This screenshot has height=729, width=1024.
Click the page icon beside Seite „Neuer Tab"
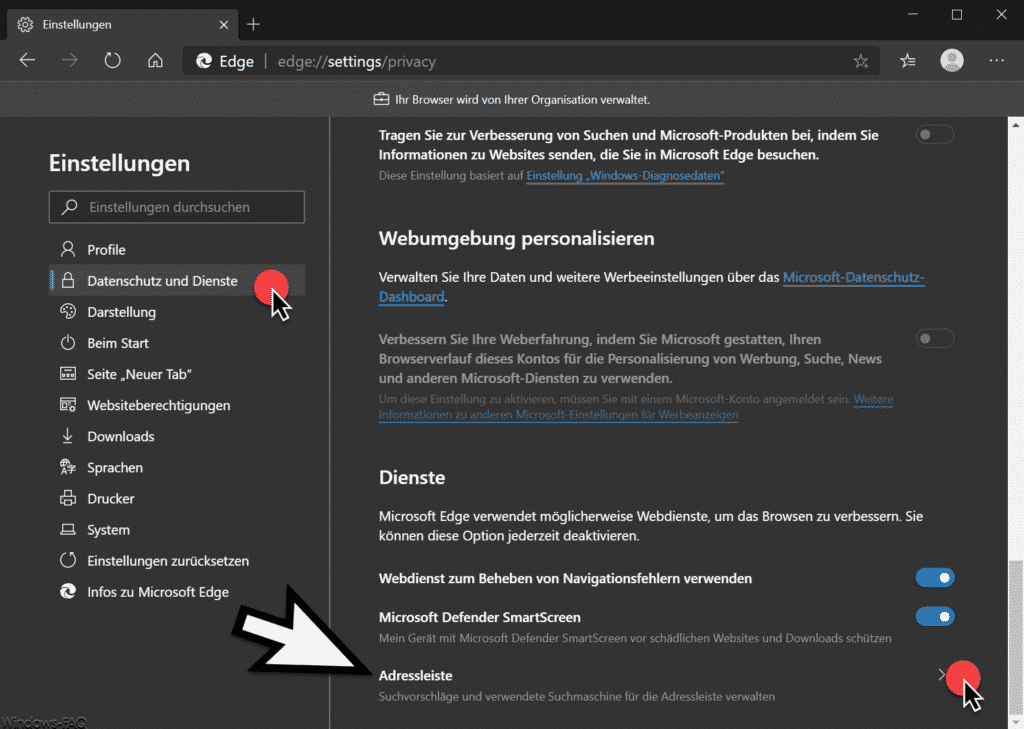coord(68,374)
